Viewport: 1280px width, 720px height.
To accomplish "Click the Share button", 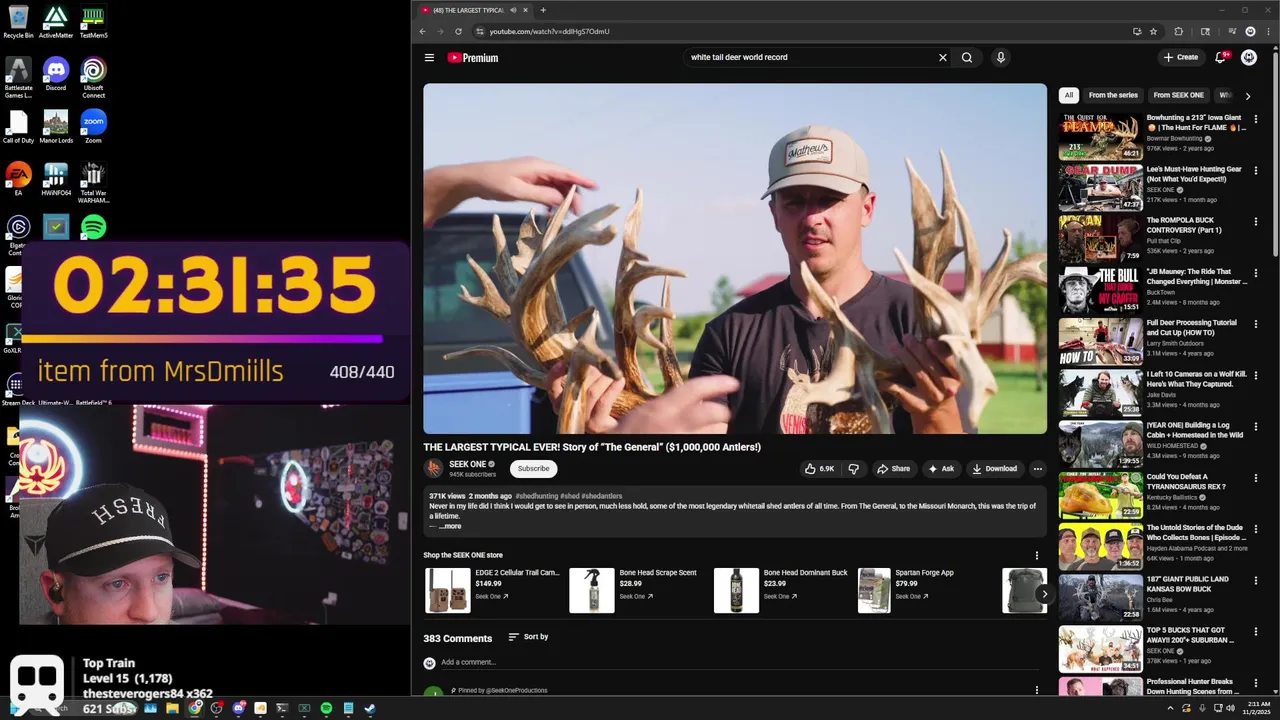I will tap(893, 469).
